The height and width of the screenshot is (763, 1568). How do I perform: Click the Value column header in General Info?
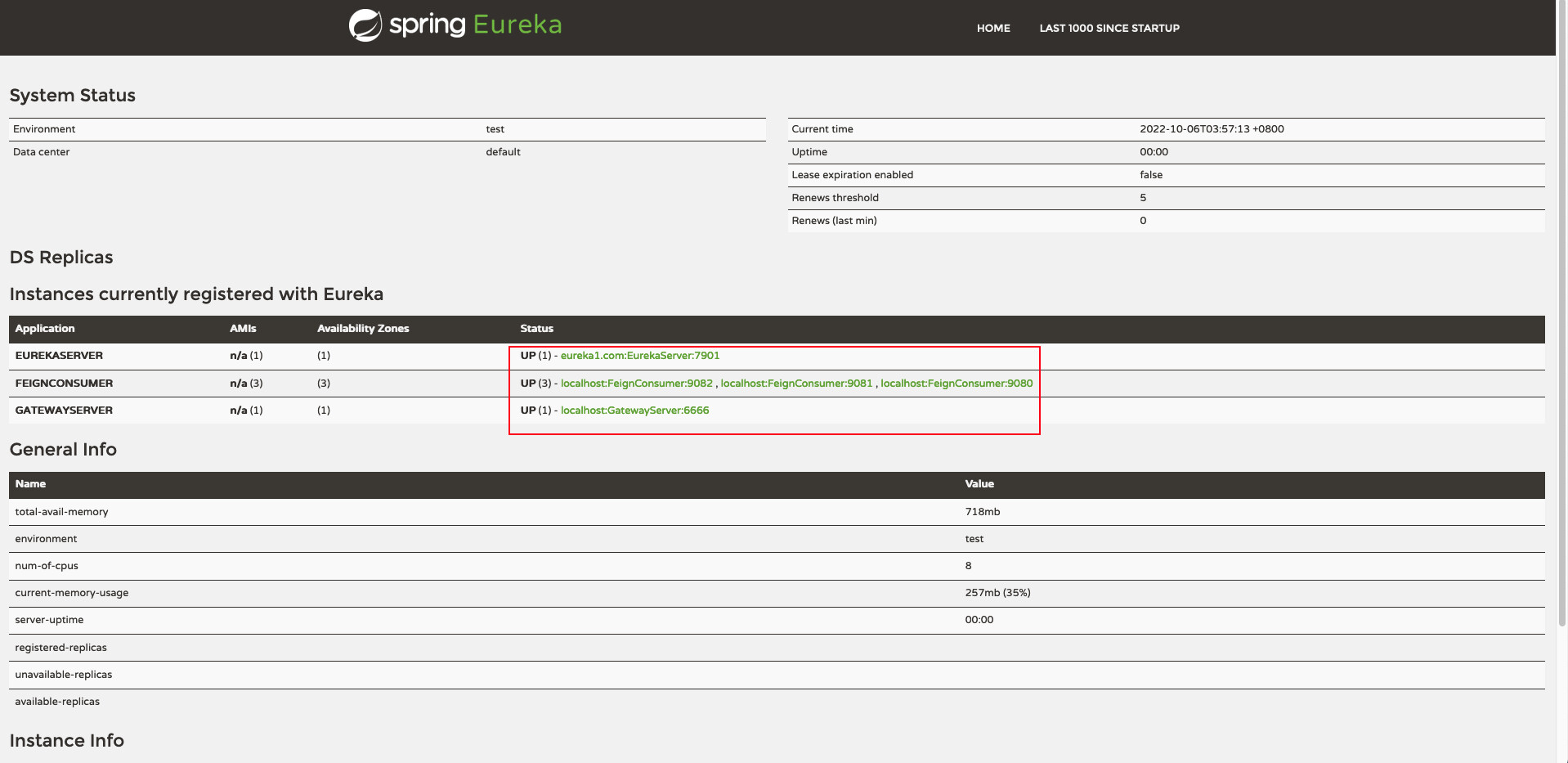click(x=979, y=484)
